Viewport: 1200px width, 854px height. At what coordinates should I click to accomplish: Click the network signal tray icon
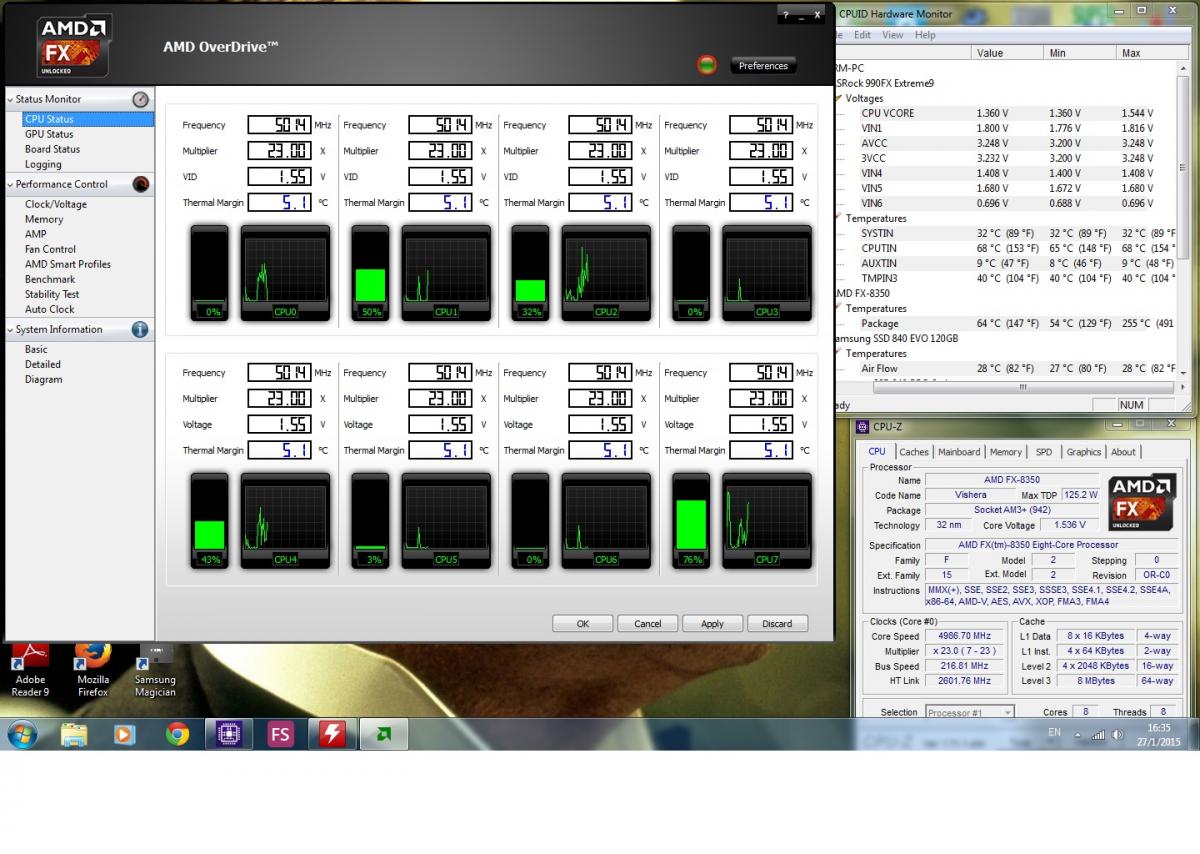tap(1099, 735)
